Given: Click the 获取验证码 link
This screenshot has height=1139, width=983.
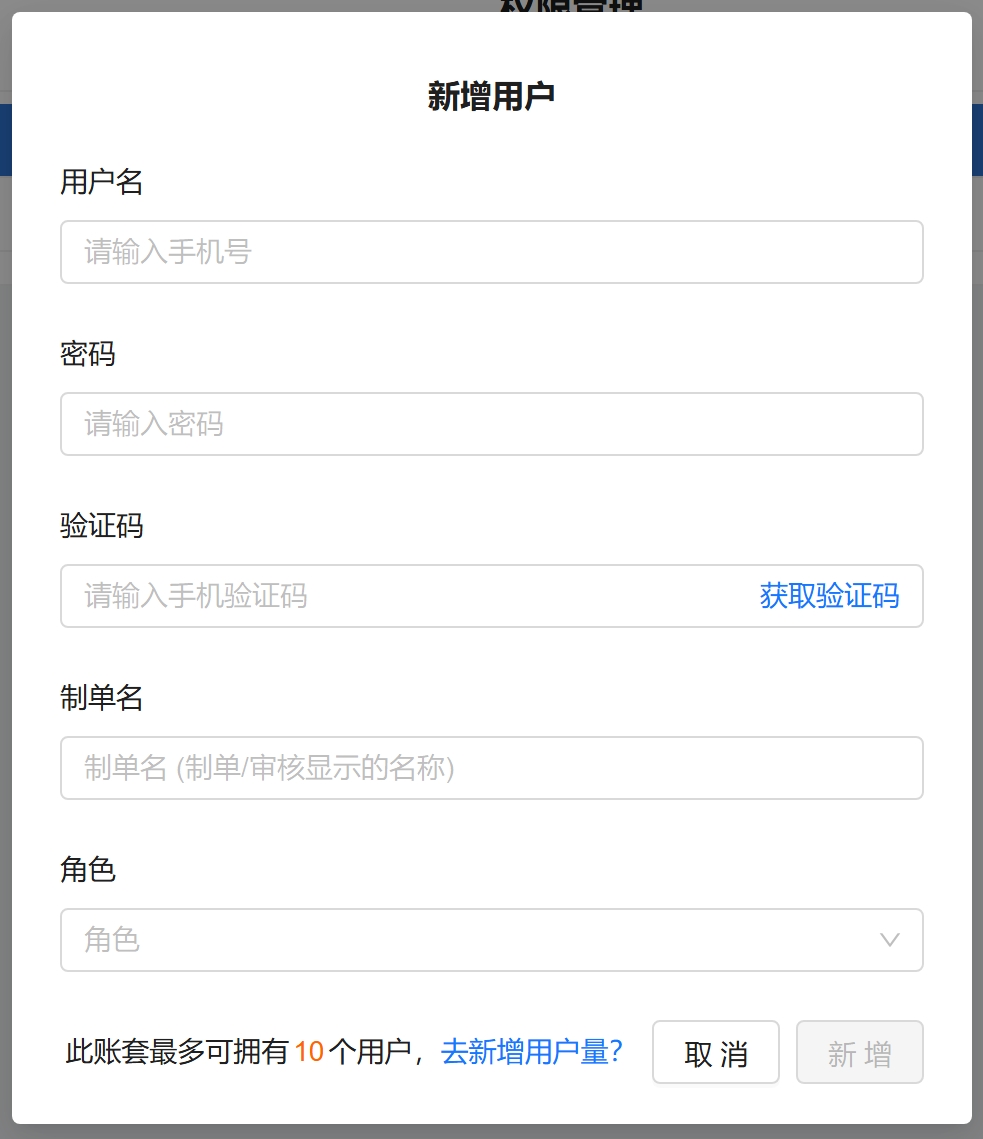Looking at the screenshot, I should 829,596.
